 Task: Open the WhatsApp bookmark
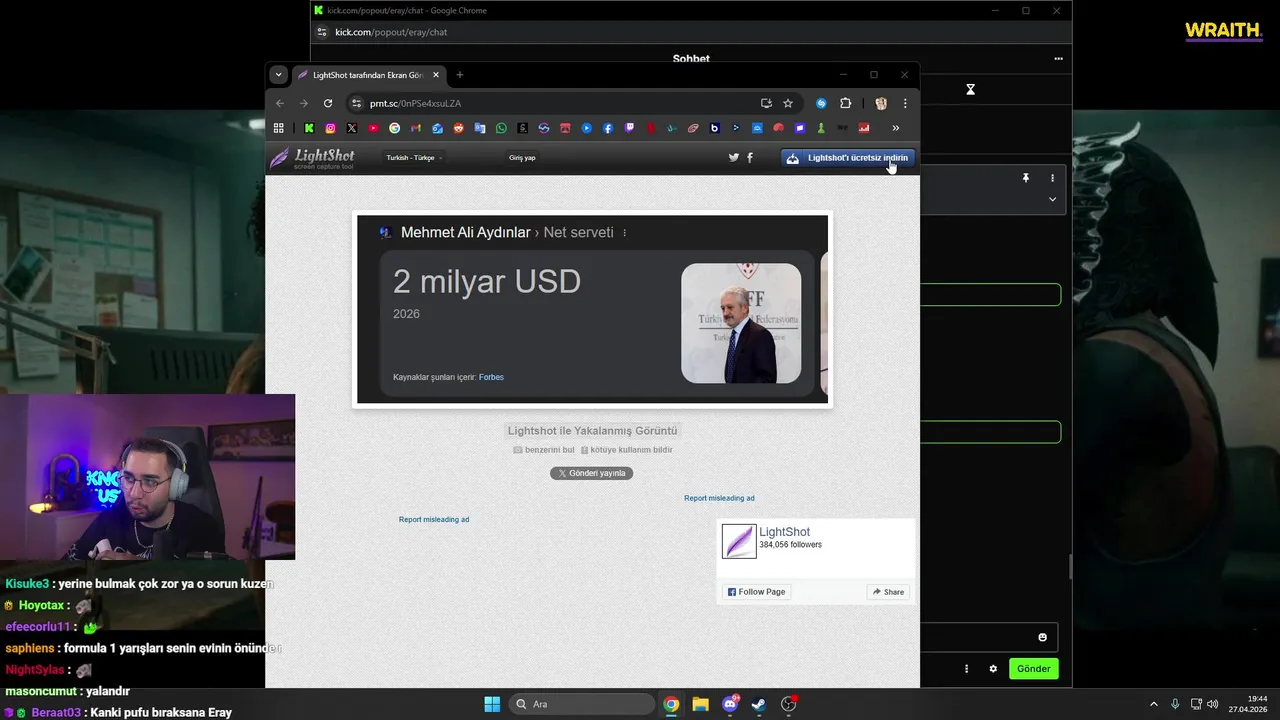pos(501,128)
